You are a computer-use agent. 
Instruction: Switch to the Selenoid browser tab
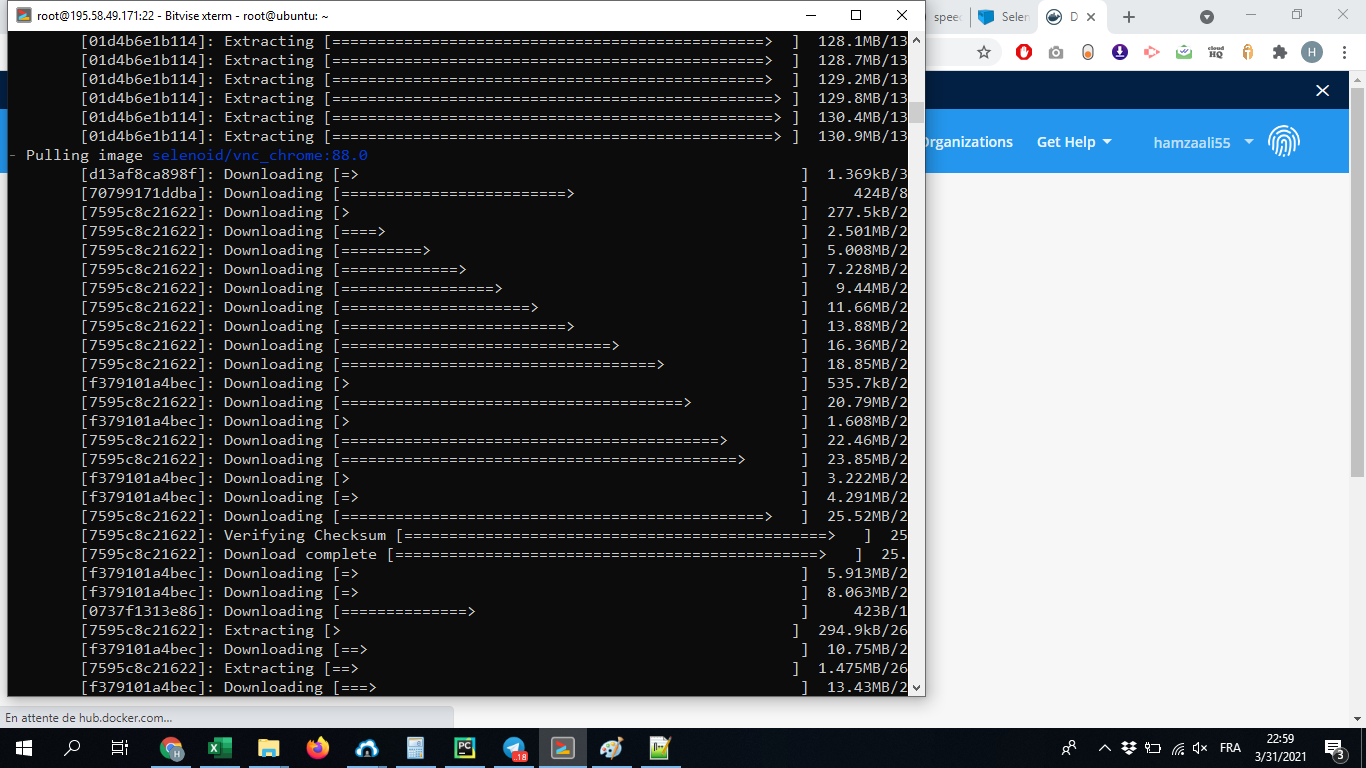(1004, 17)
